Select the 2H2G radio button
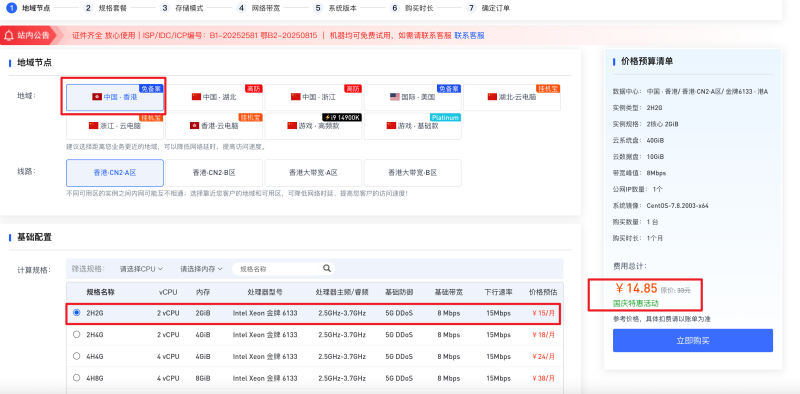 [77, 313]
